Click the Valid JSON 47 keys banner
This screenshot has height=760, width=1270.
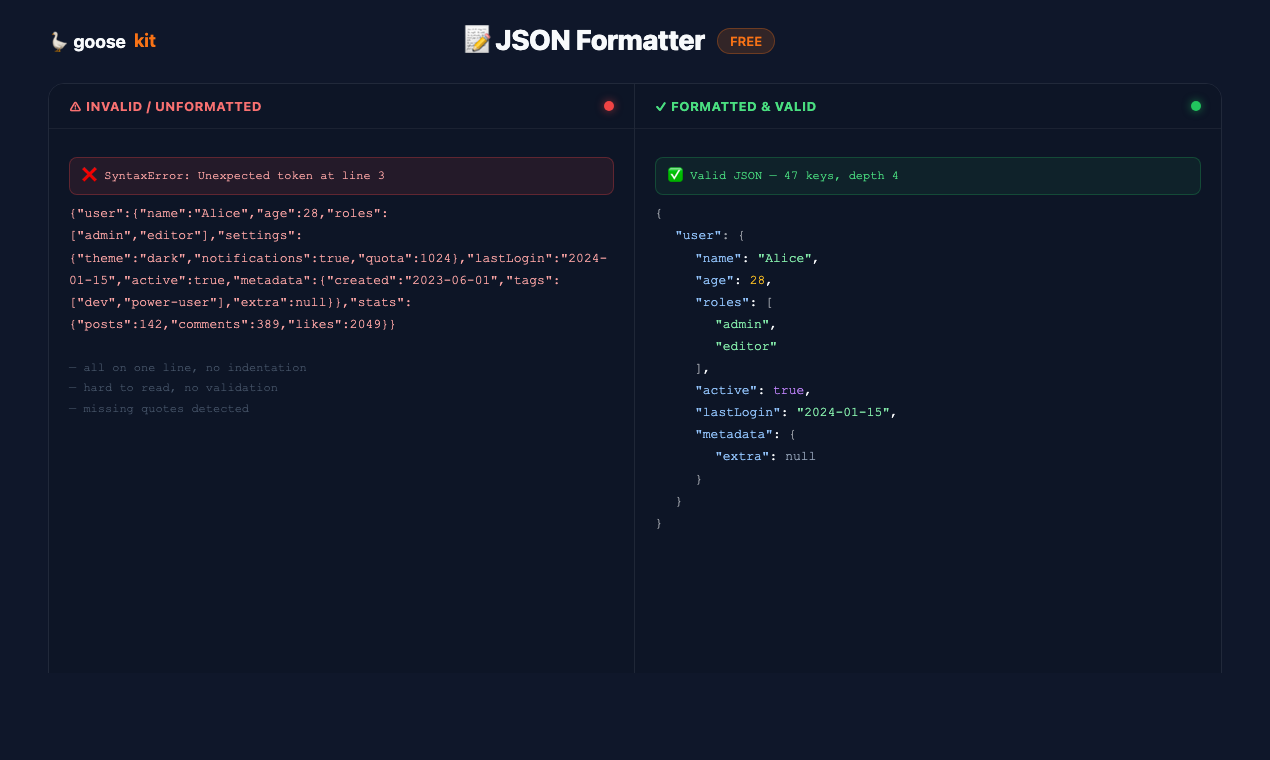coord(928,176)
